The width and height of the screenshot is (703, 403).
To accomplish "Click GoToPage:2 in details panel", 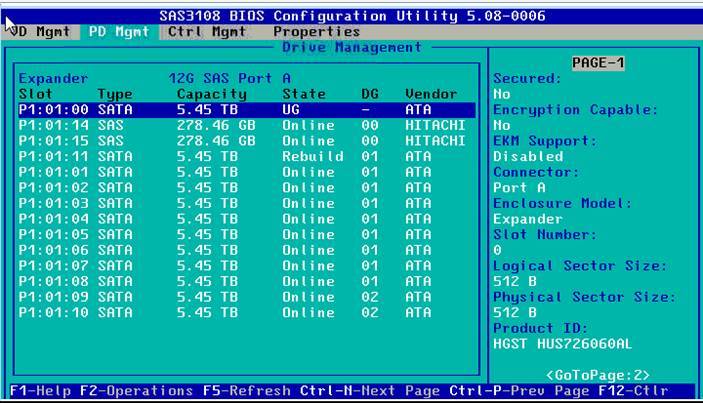I will (x=598, y=375).
